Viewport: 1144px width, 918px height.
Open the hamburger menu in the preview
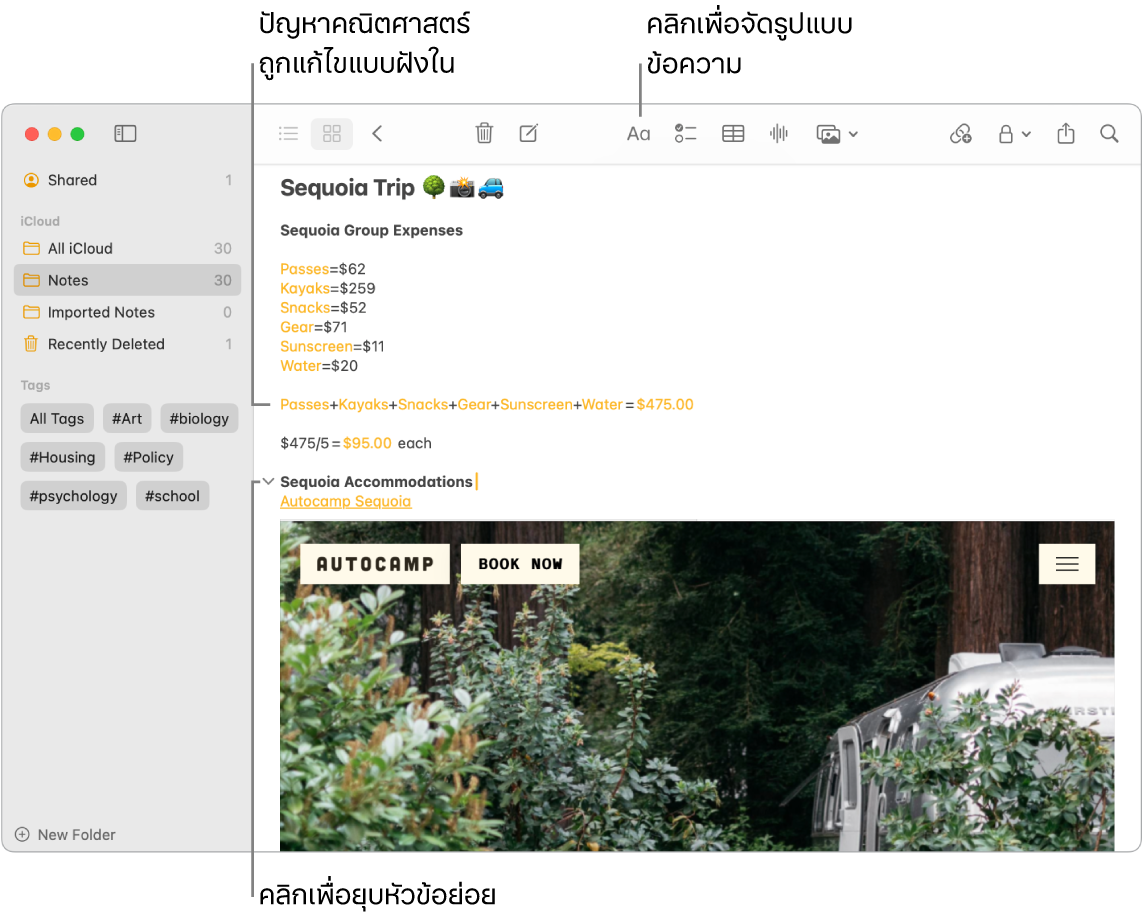click(x=1067, y=564)
